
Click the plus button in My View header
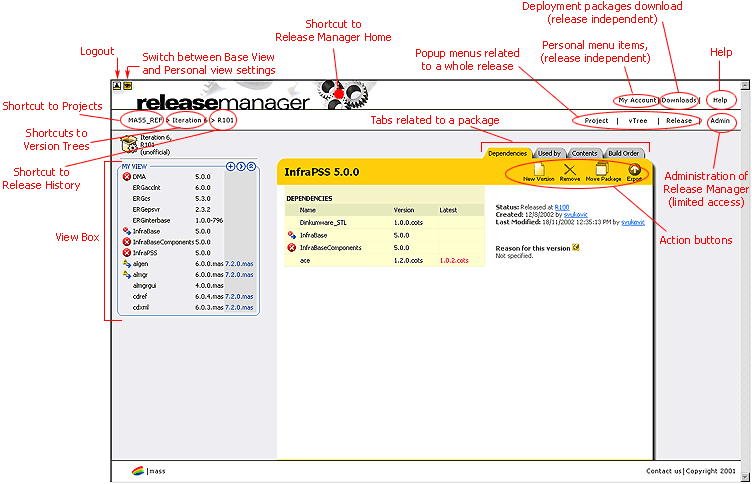point(230,166)
